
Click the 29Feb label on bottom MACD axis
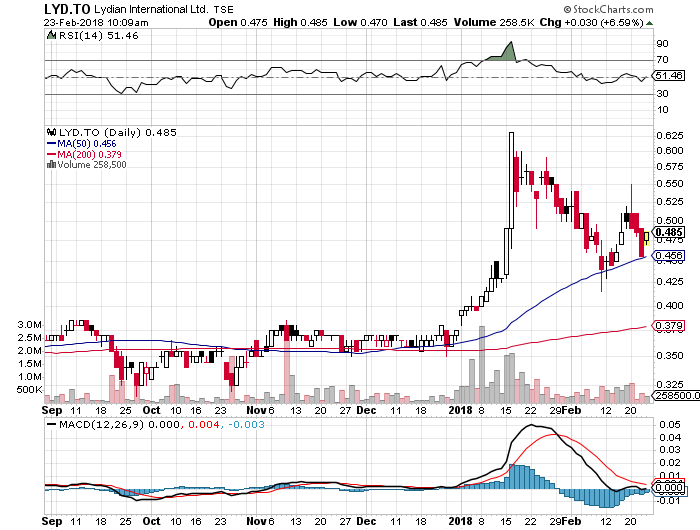[x=565, y=521]
